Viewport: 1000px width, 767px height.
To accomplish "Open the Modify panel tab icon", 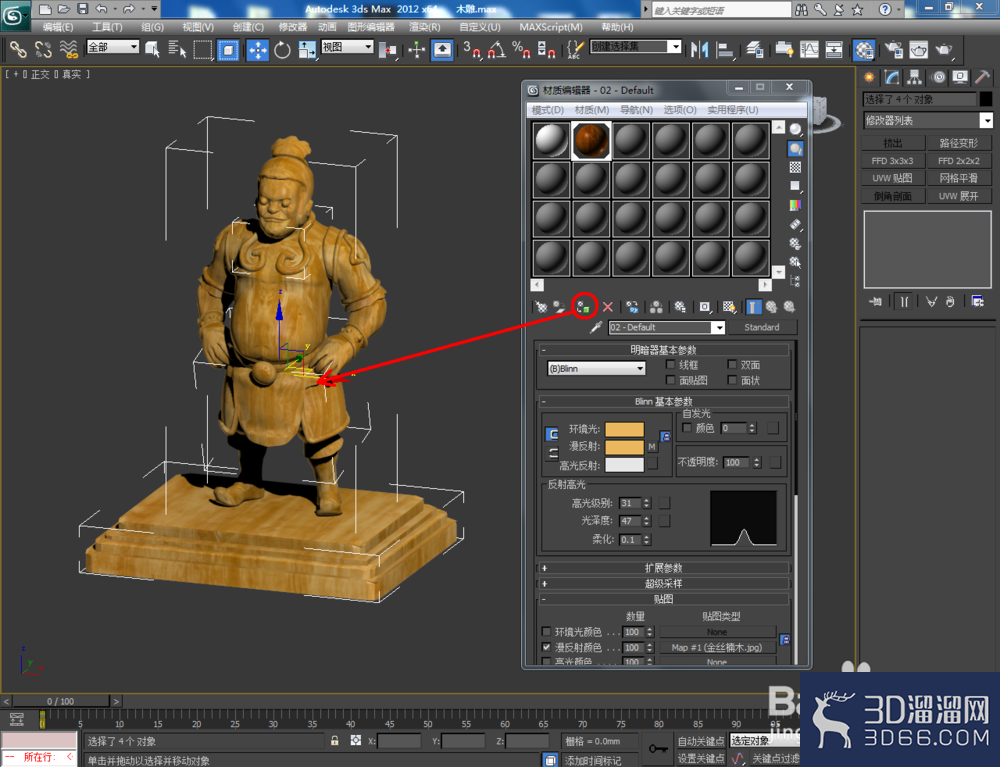I will (892, 78).
